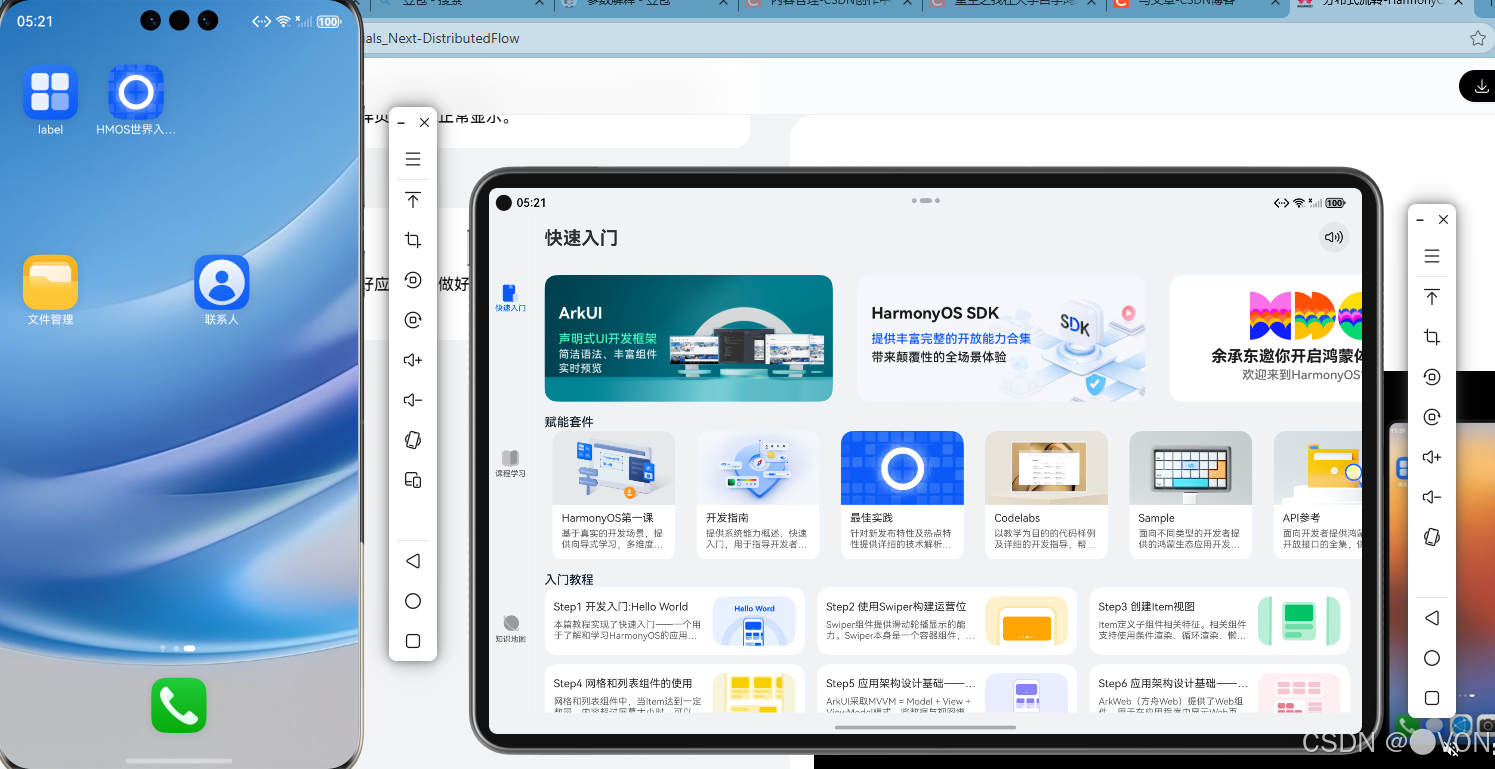Increase emulator volume with the volume-up icon
The width and height of the screenshot is (1495, 769).
(413, 360)
